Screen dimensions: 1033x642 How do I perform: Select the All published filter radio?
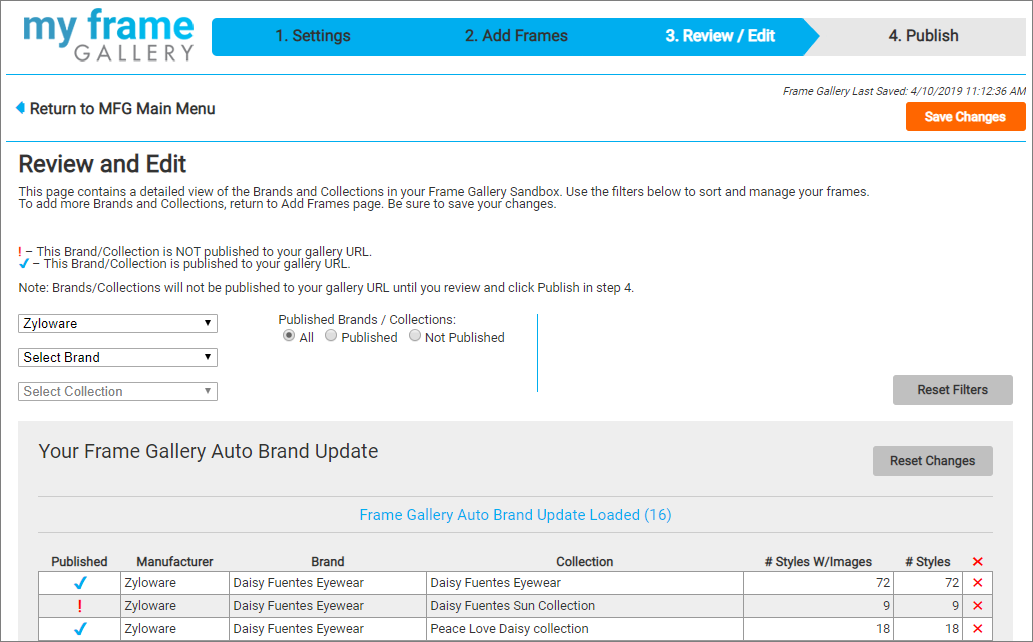[x=289, y=336]
